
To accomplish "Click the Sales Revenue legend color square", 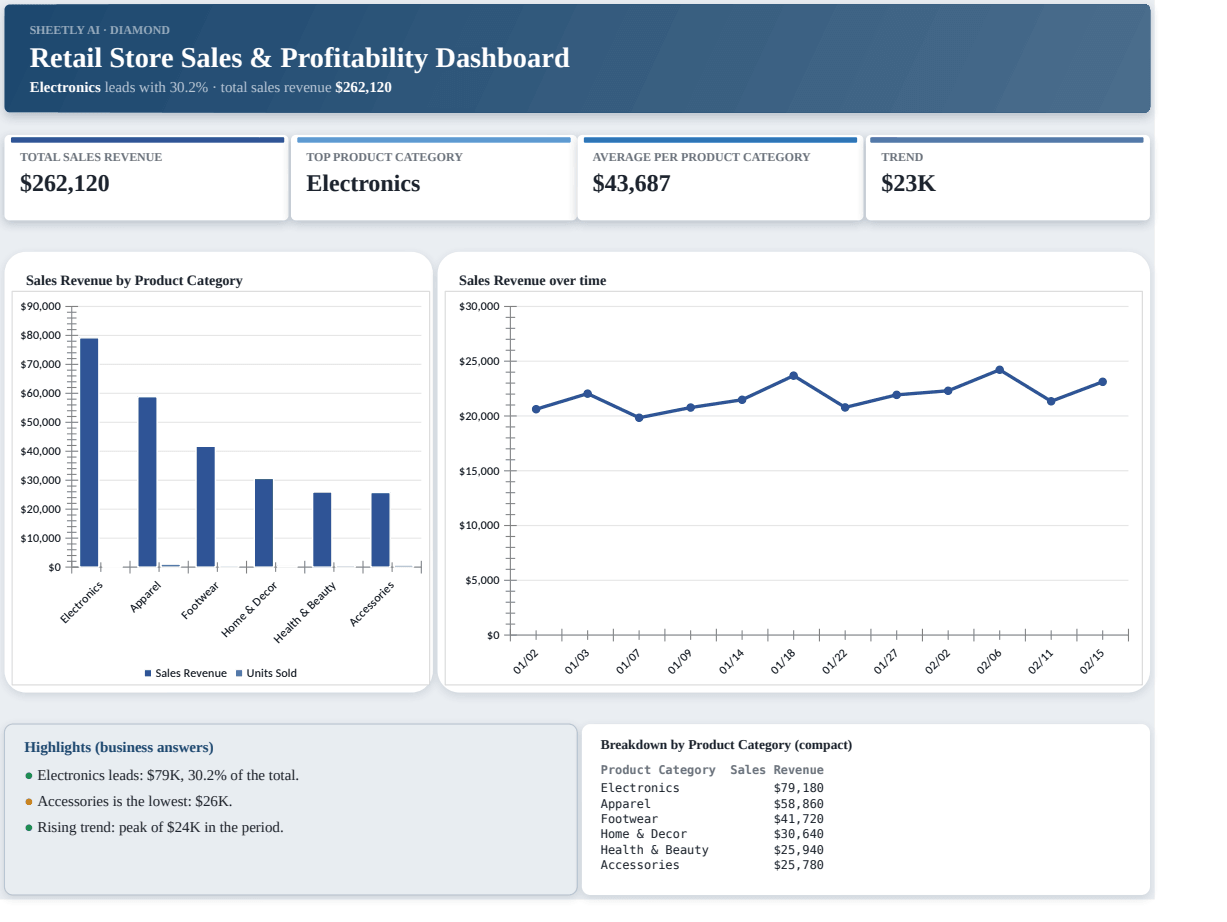I will 148,674.
